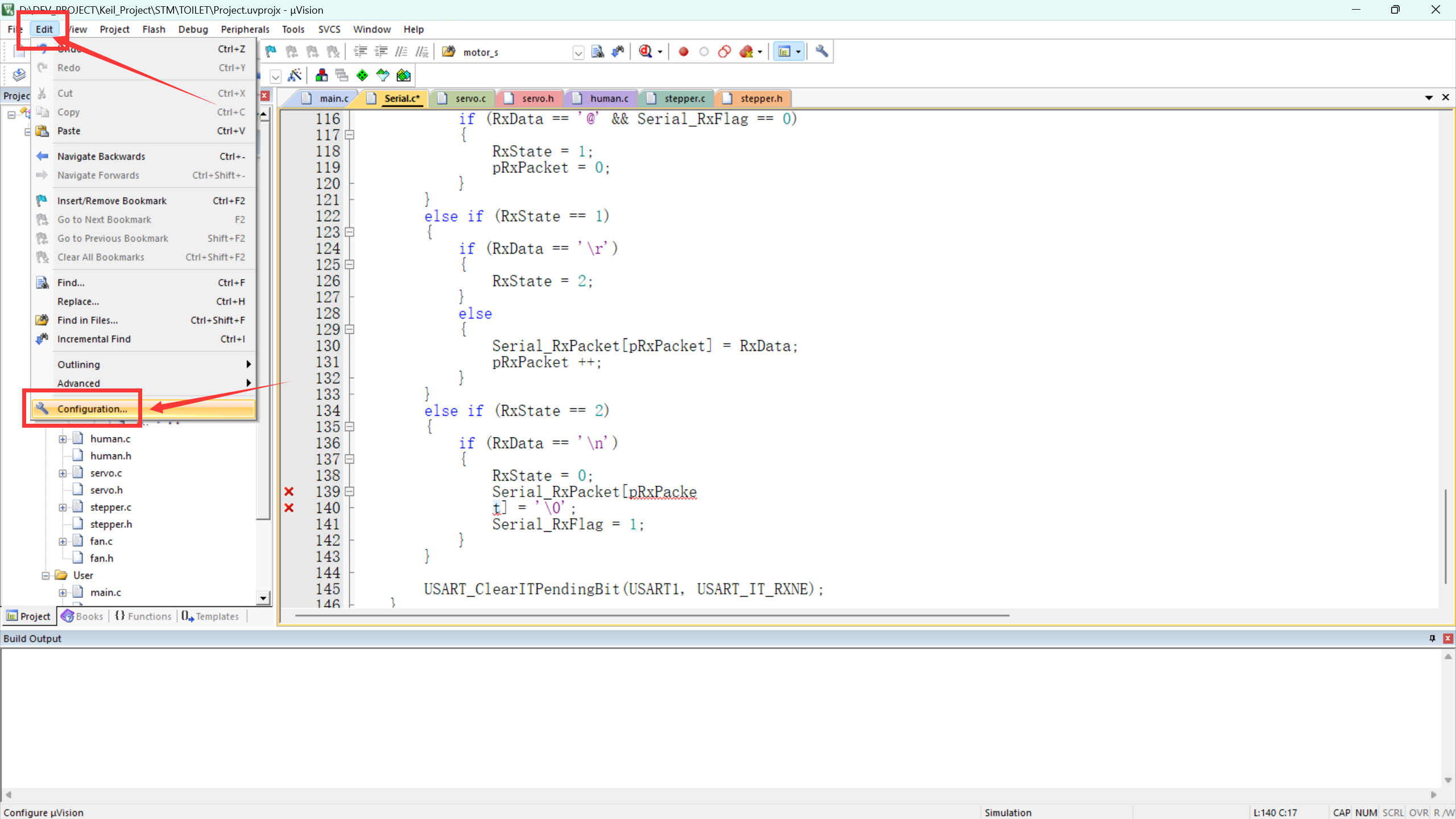This screenshot has height=819, width=1456.
Task: Open Options for Target magic wand icon
Action: click(x=295, y=76)
